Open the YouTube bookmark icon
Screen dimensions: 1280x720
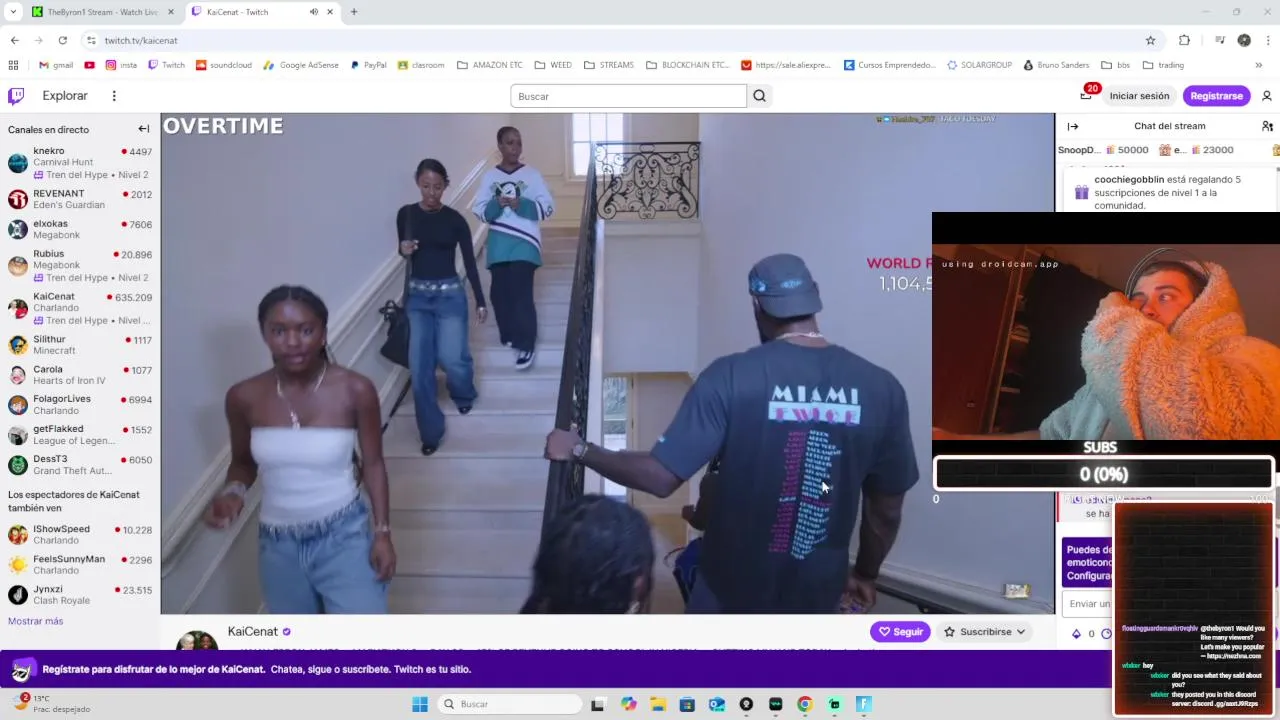coord(90,65)
